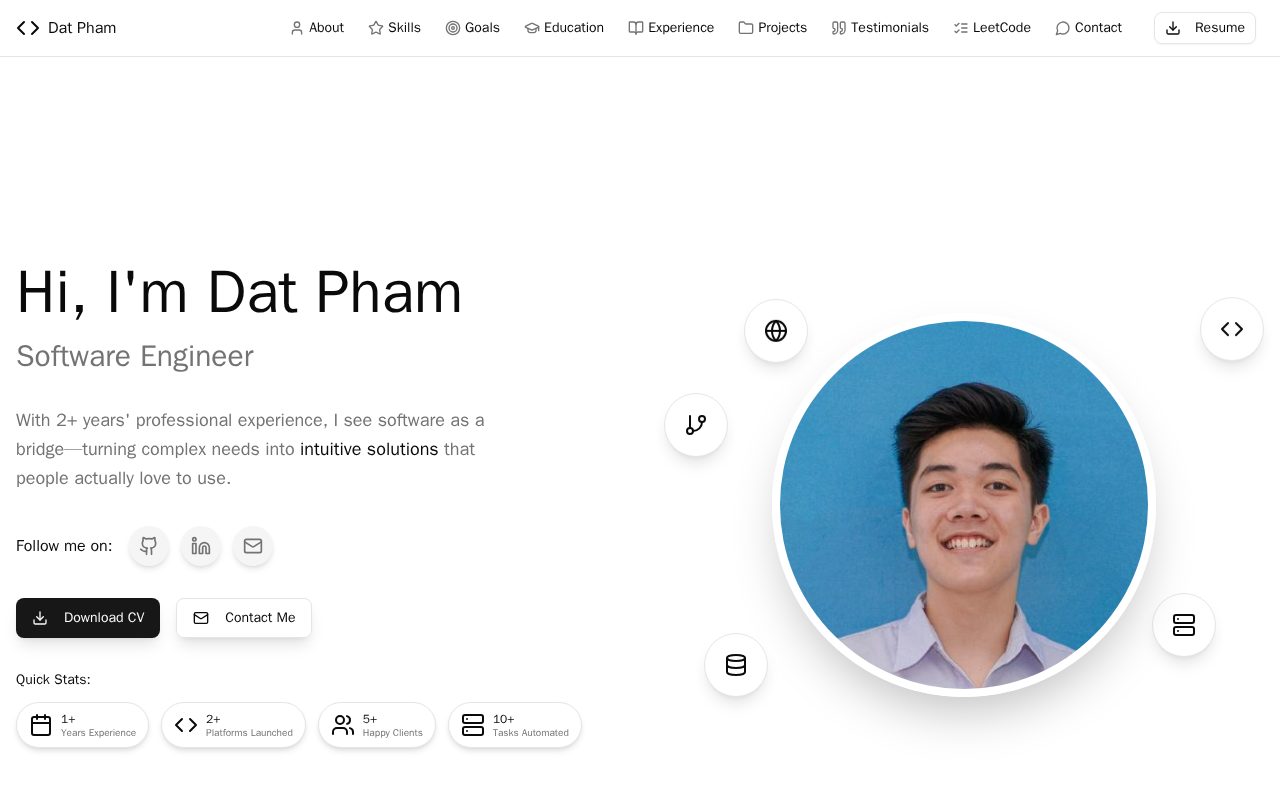The image size is (1280, 800).
Task: Open the GitHub profile icon
Action: click(149, 546)
